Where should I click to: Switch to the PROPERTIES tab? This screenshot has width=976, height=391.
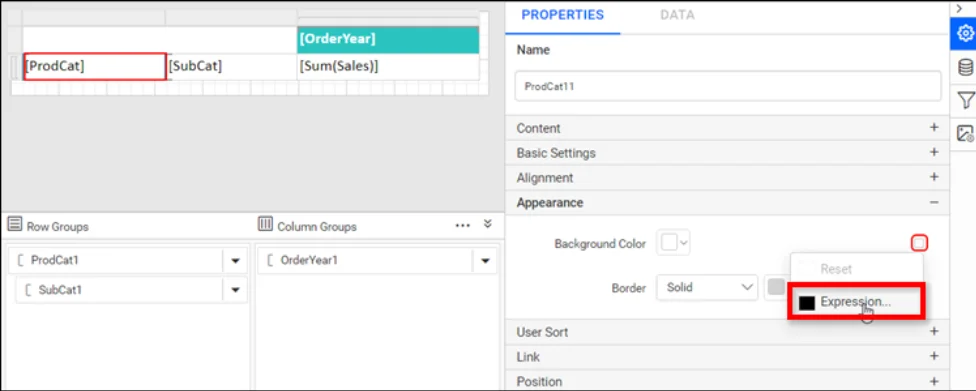[562, 16]
